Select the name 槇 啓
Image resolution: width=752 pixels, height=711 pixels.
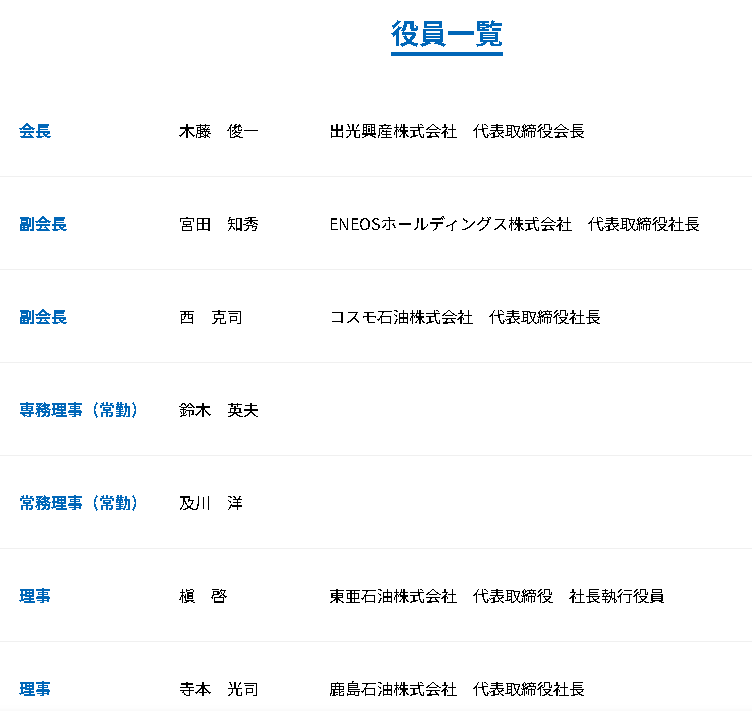[x=202, y=596]
